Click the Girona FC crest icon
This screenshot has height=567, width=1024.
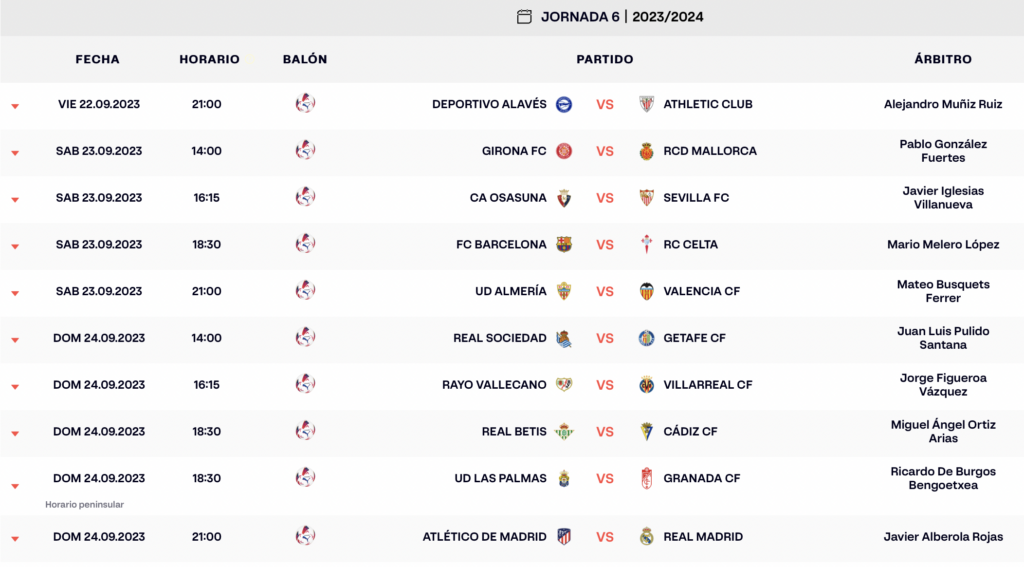[564, 151]
